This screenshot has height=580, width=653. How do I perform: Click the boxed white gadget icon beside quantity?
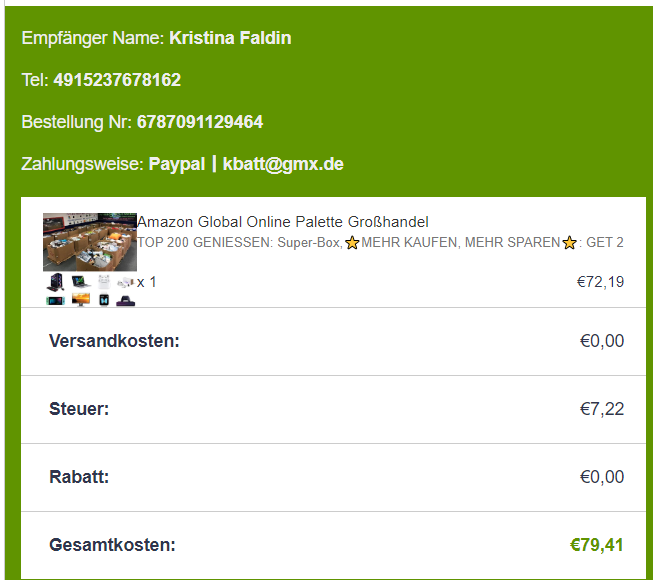tap(125, 282)
